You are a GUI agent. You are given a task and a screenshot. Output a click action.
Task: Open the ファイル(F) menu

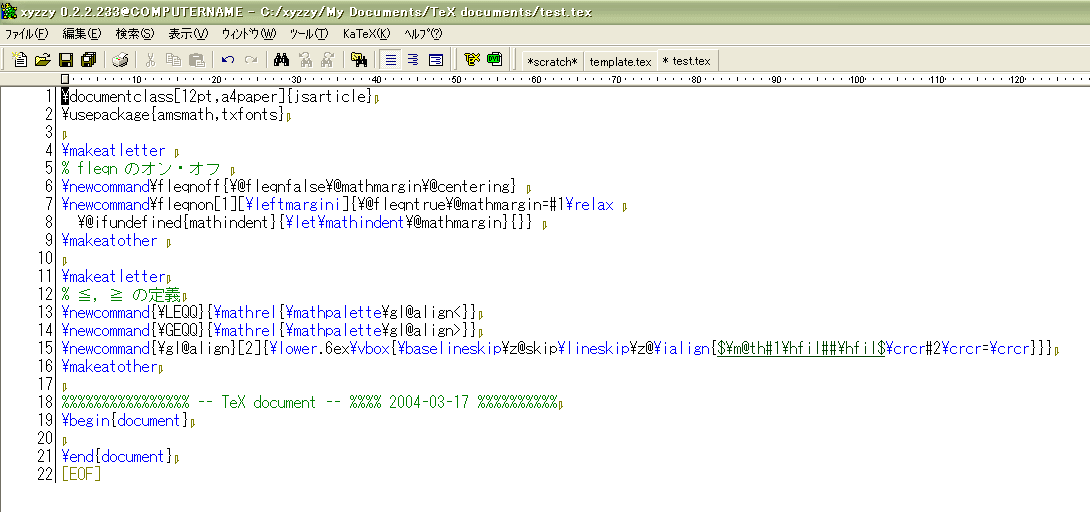(x=26, y=33)
